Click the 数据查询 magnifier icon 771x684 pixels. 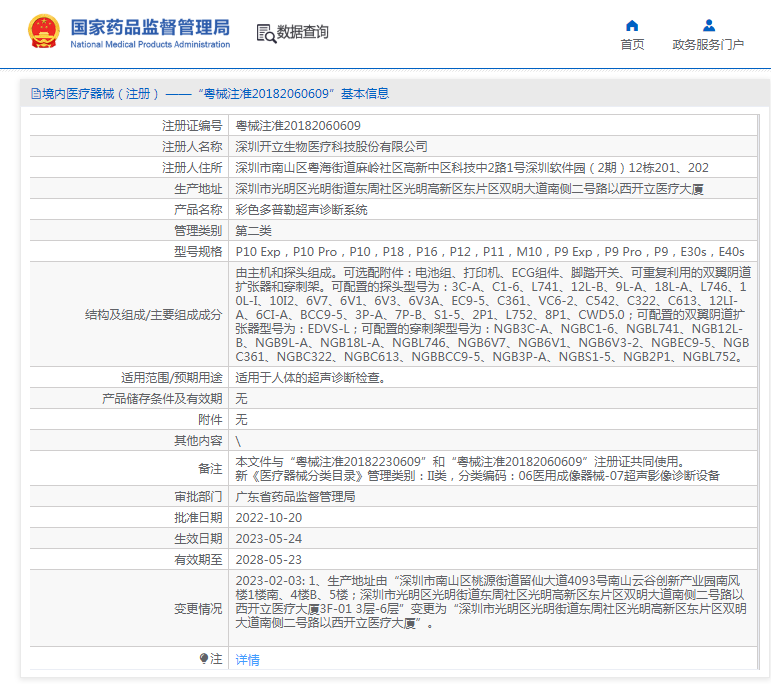coord(265,33)
